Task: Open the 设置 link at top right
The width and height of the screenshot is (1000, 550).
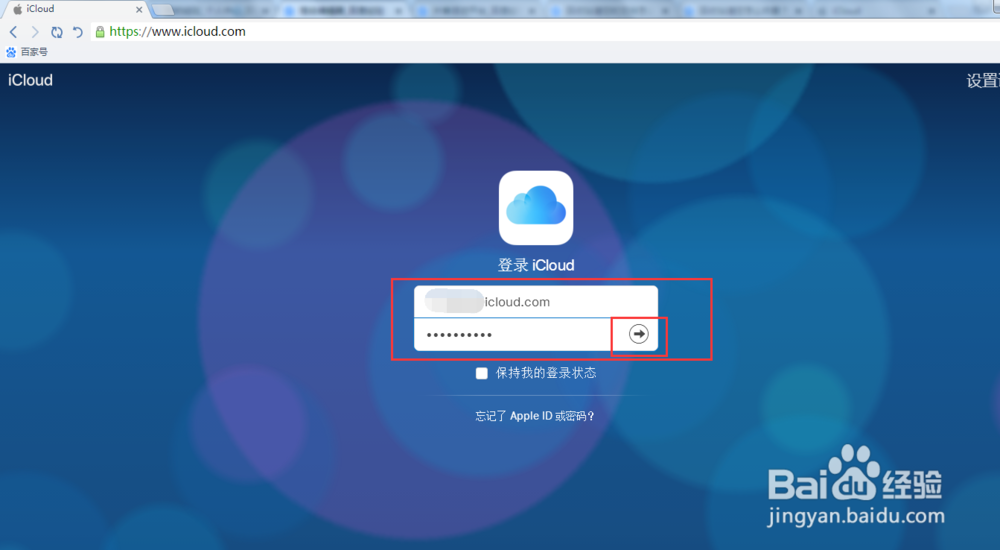Action: pos(983,80)
